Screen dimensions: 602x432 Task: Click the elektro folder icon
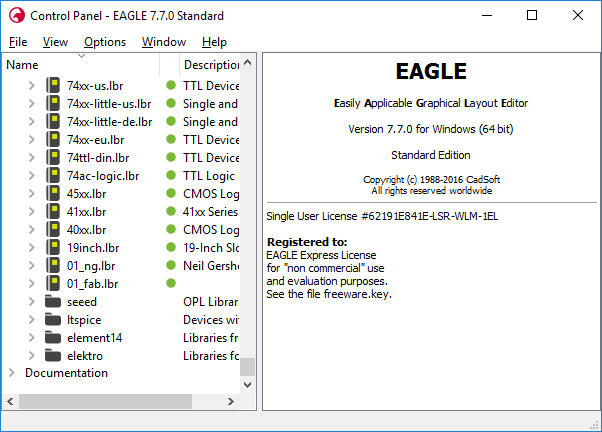click(x=53, y=356)
